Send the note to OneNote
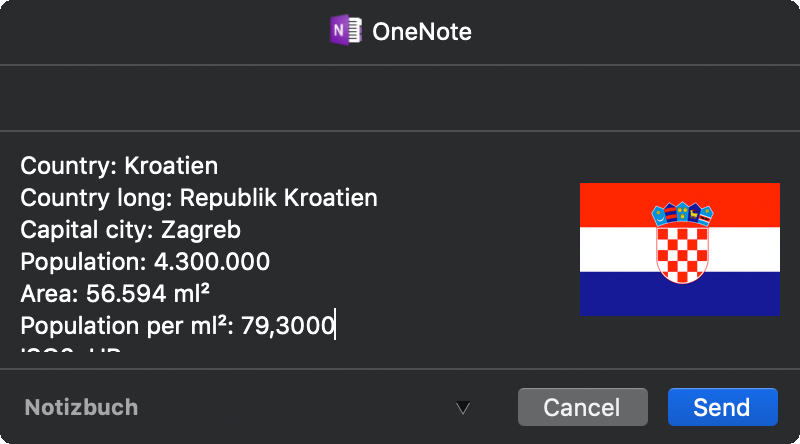The width and height of the screenshot is (800, 444). [x=722, y=407]
